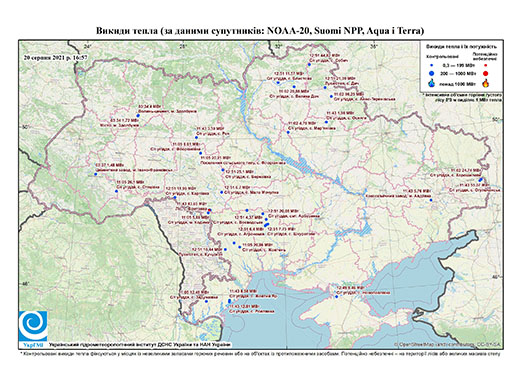The width and height of the screenshot is (520, 368).
Task: Click the '11:05 20,21 МВт' label
Action: point(217,158)
